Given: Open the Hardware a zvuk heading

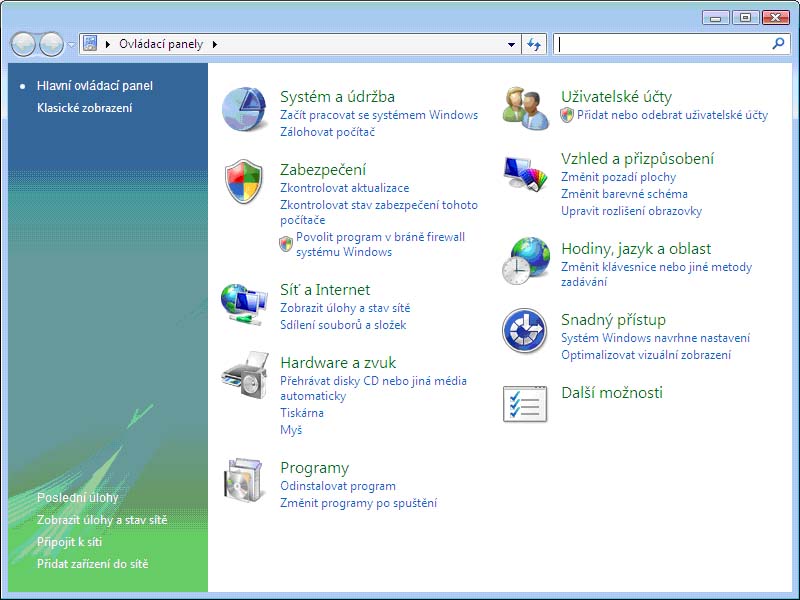Looking at the screenshot, I should pyautogui.click(x=338, y=362).
